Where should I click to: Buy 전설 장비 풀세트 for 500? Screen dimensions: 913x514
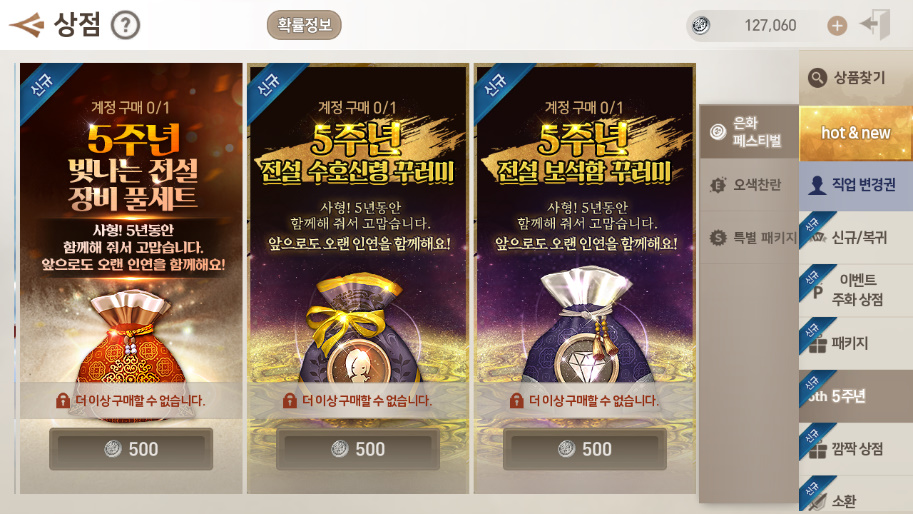coord(131,449)
